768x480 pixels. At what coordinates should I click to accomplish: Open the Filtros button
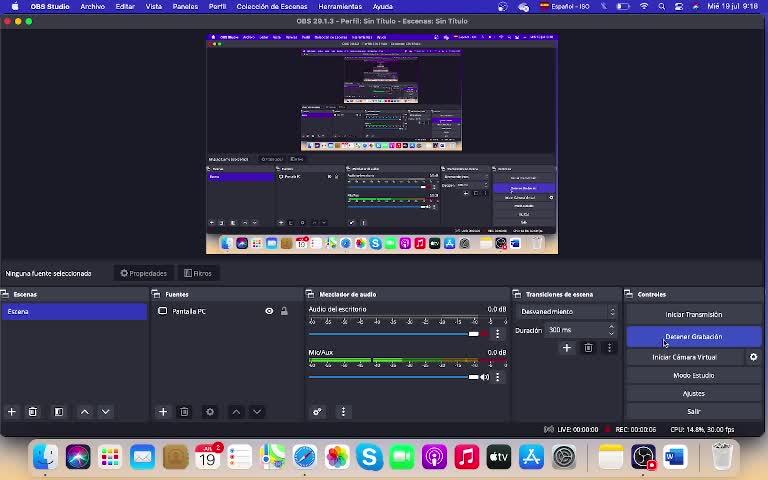pos(198,273)
